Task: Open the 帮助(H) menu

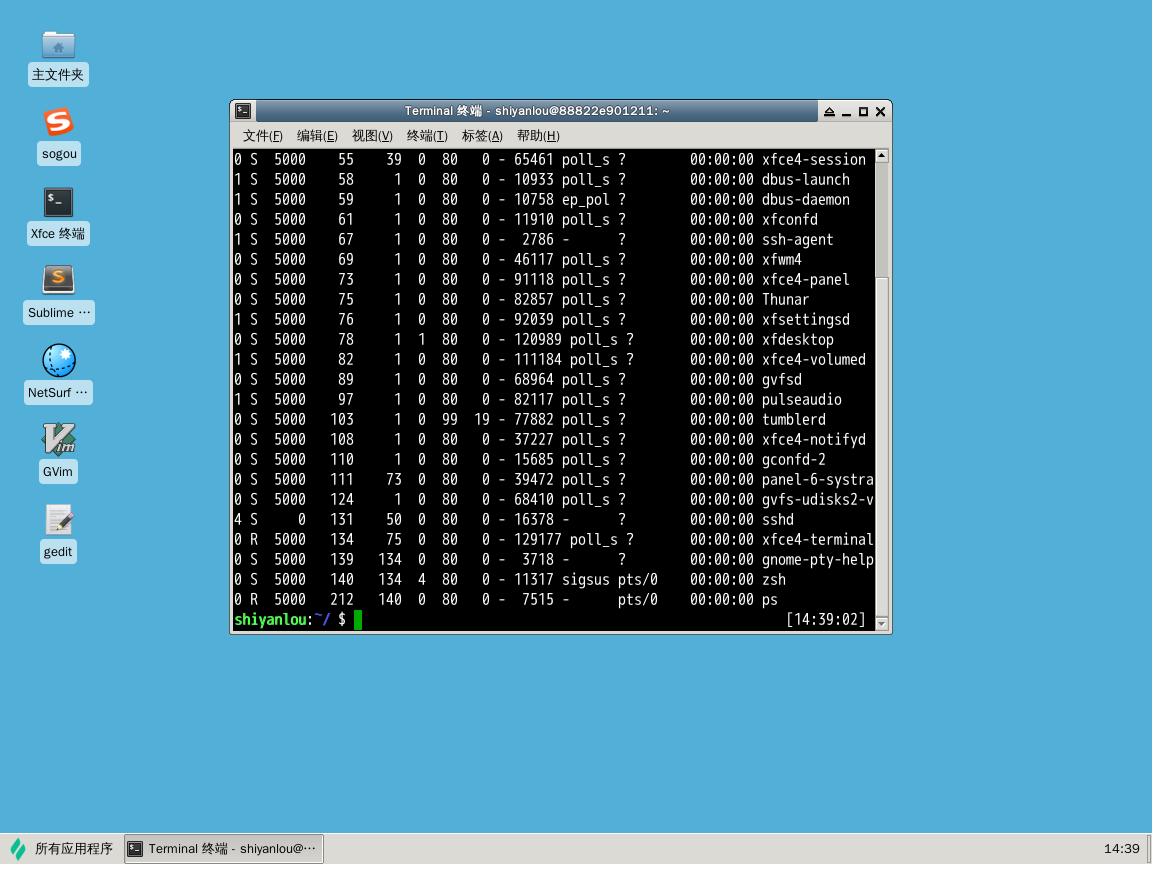Action: coord(538,136)
